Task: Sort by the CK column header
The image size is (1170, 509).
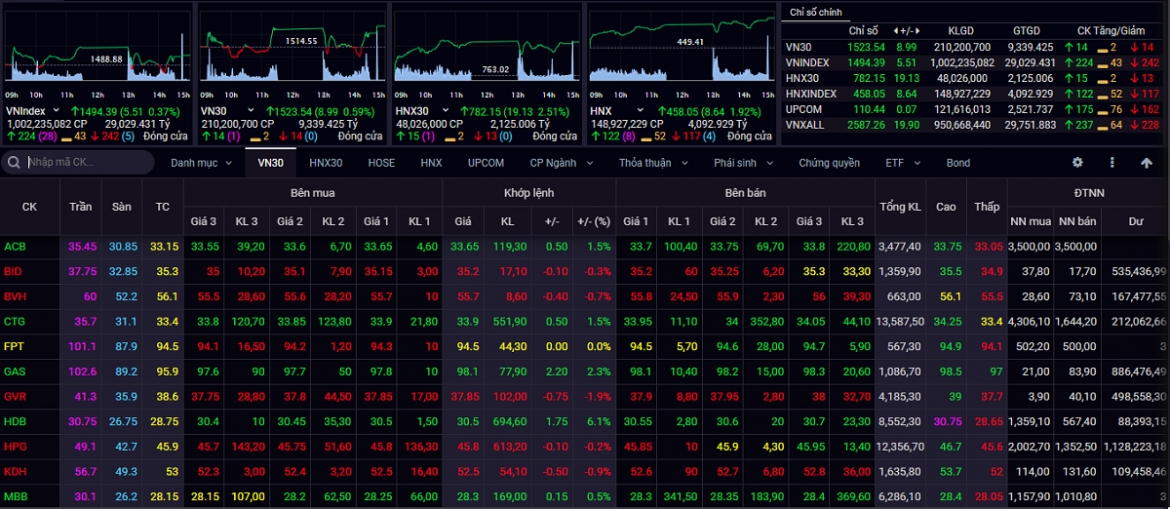Action: pos(29,206)
